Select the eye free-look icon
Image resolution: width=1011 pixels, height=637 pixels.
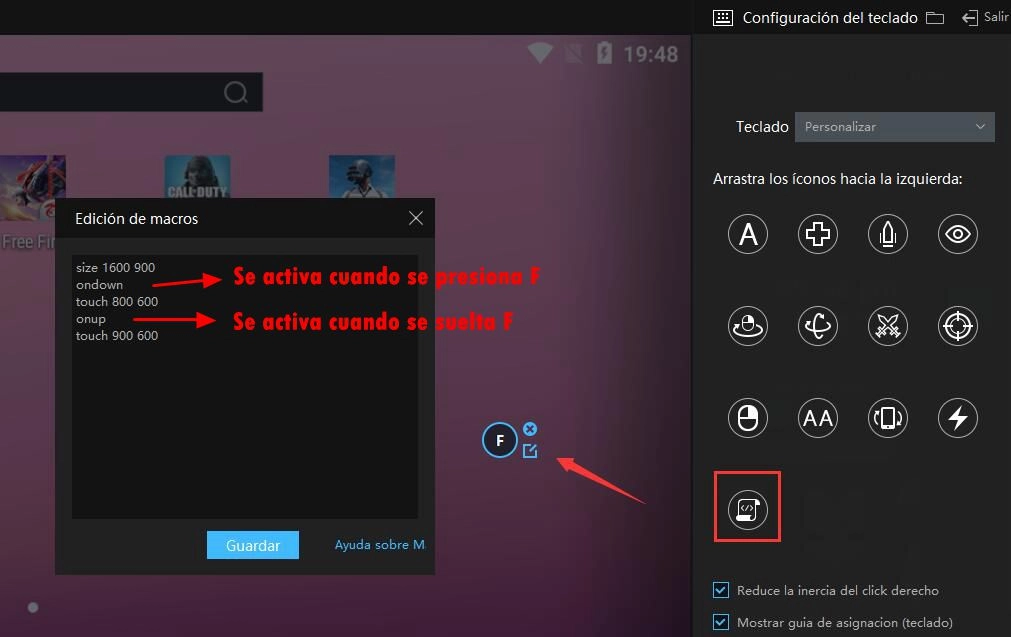tap(957, 233)
